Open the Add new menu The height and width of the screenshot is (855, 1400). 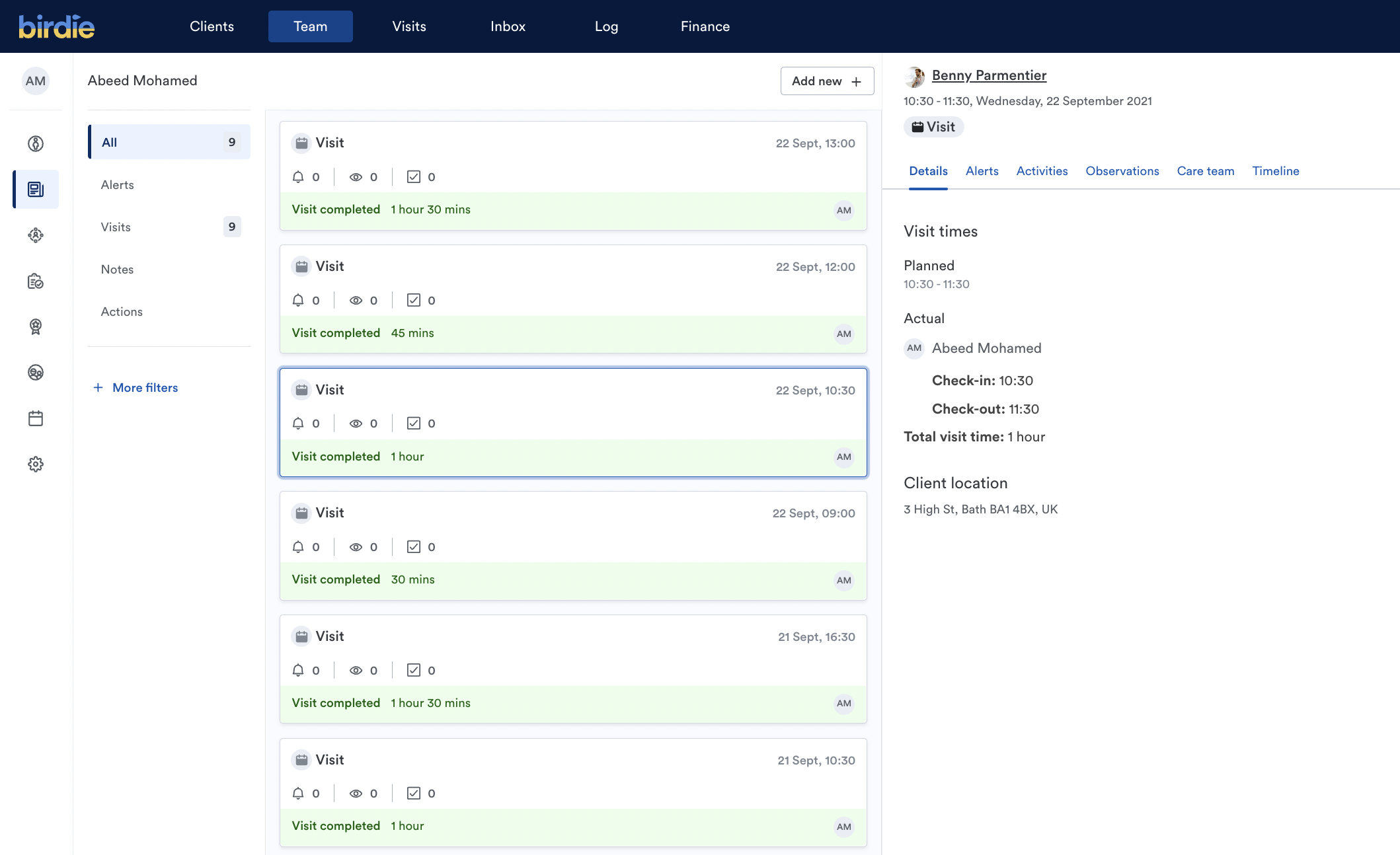826,81
